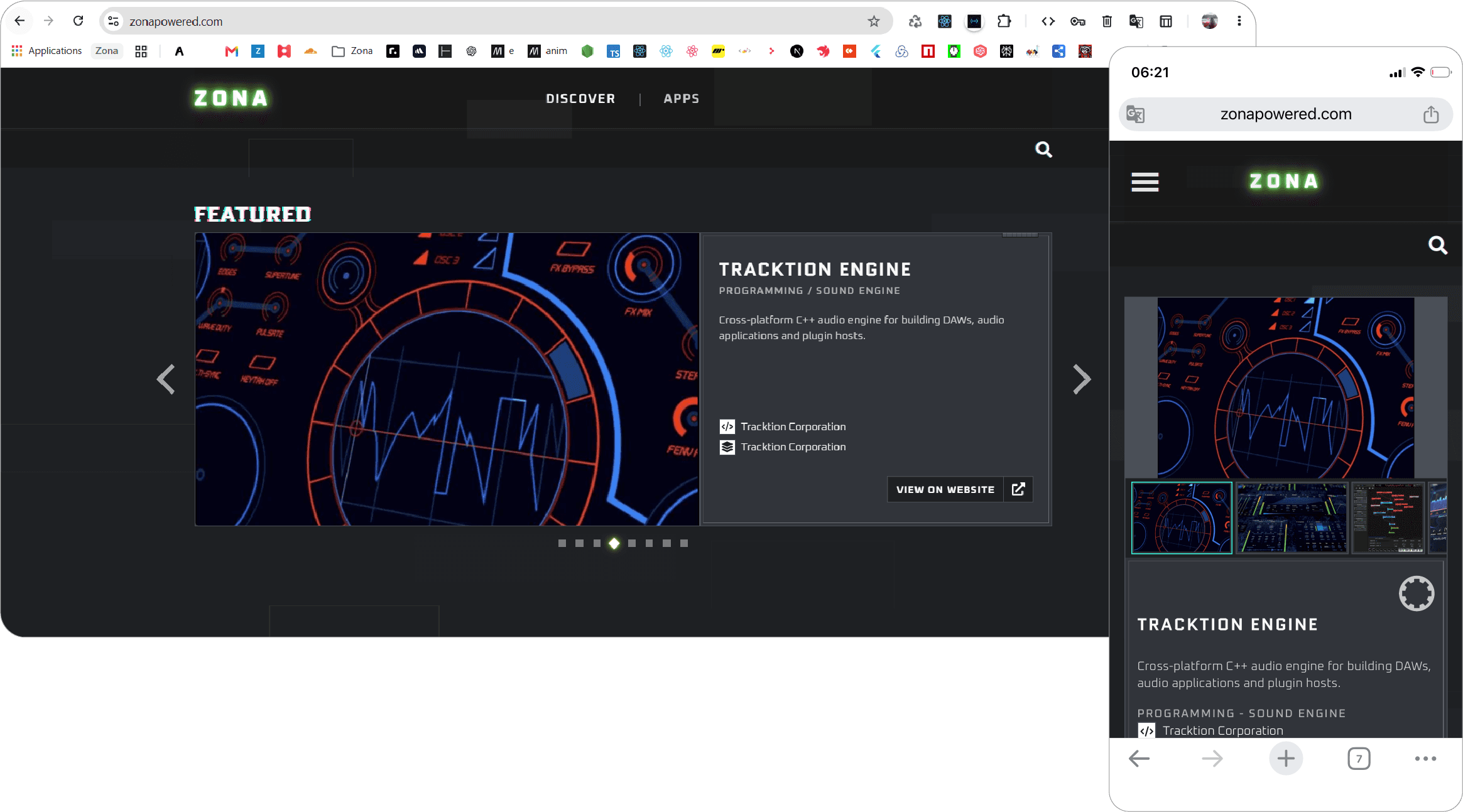Click the trash can extension icon

(1107, 21)
